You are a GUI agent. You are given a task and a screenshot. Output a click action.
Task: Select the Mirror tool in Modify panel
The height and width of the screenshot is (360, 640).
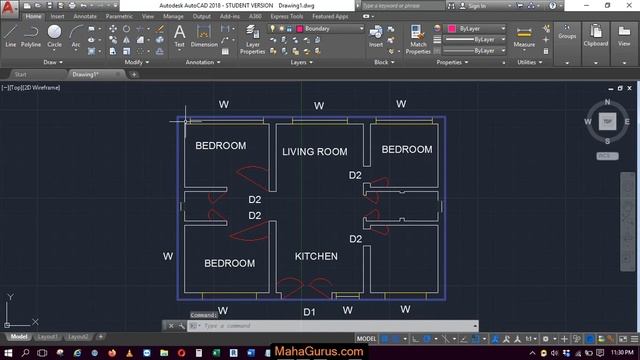[127, 40]
